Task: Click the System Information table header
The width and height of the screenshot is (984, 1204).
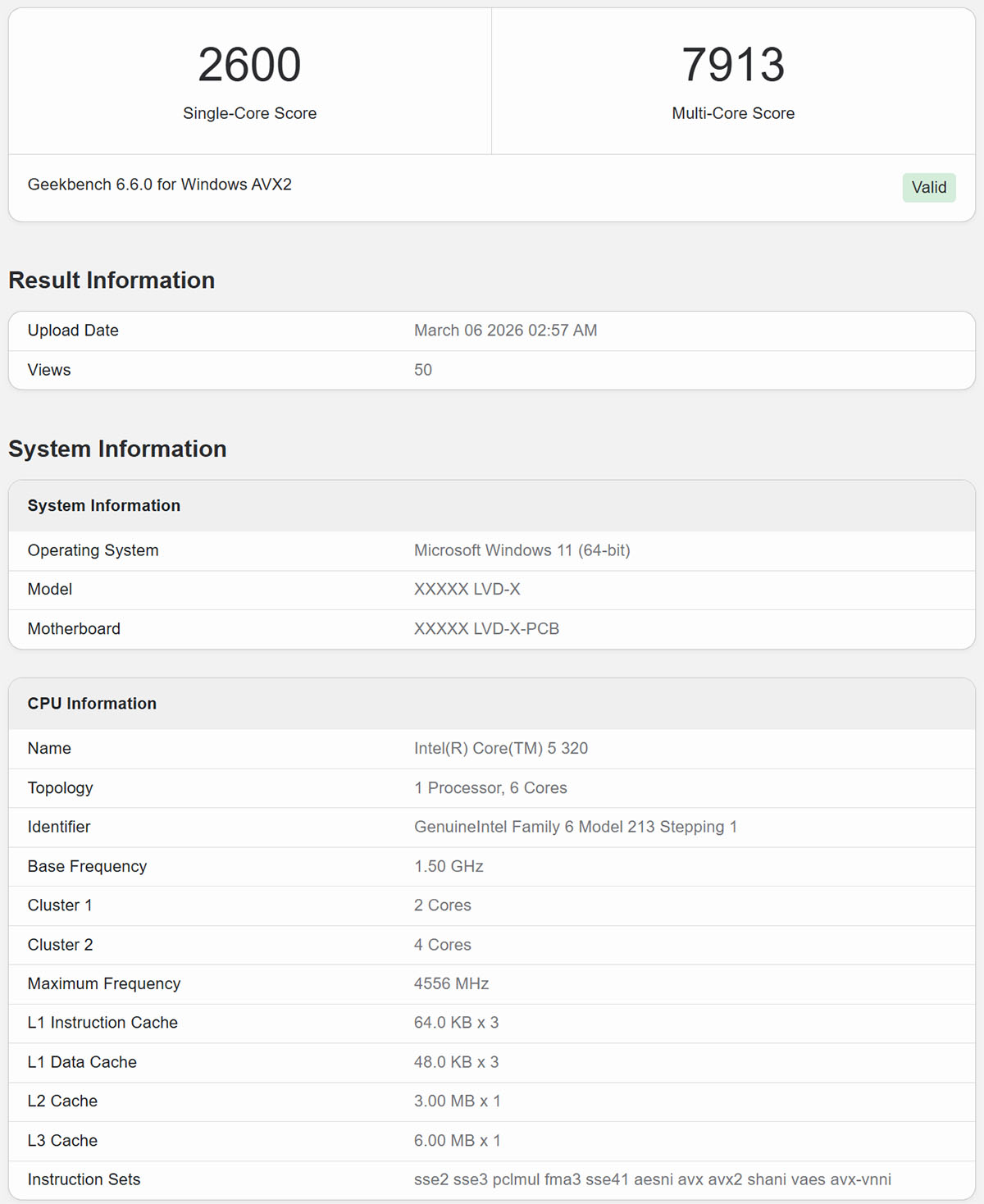Action: tap(104, 506)
